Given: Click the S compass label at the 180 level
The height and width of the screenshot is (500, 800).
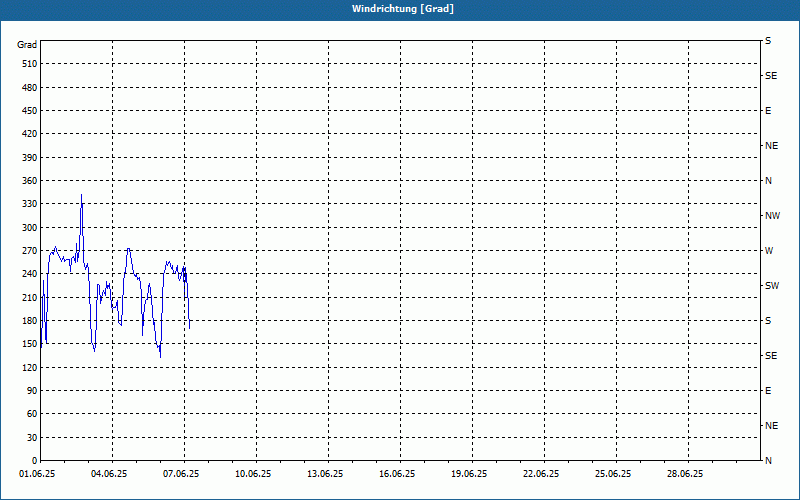Looking at the screenshot, I should pos(768,321).
